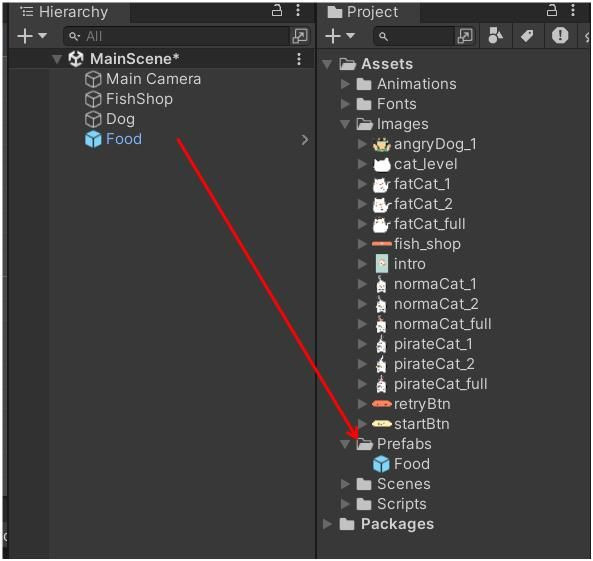Click the Project search field
593x561 pixels.
pyautogui.click(x=414, y=36)
